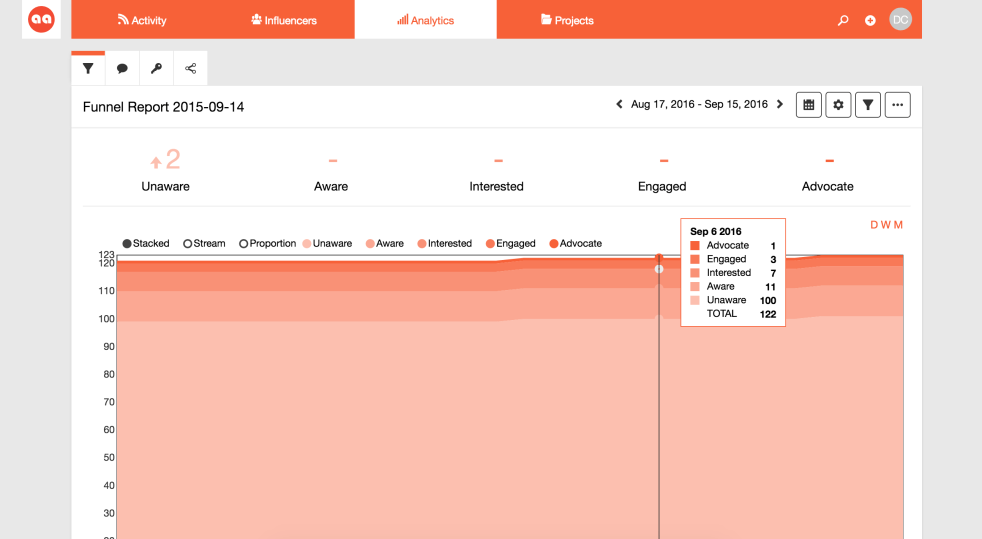Toggle the Engaged series in legend
Image resolution: width=982 pixels, height=539 pixels.
[510, 244]
